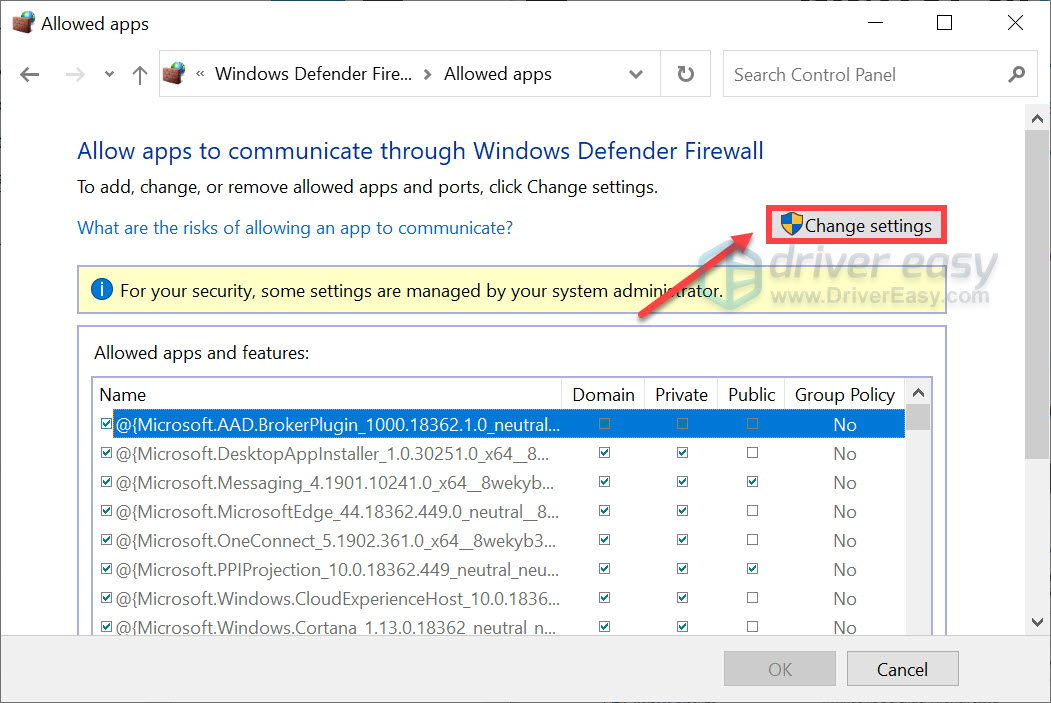Screen dimensions: 1051x703
Task: Select the Microsoft.PPIProjection row name
Action: pyautogui.click(x=337, y=570)
